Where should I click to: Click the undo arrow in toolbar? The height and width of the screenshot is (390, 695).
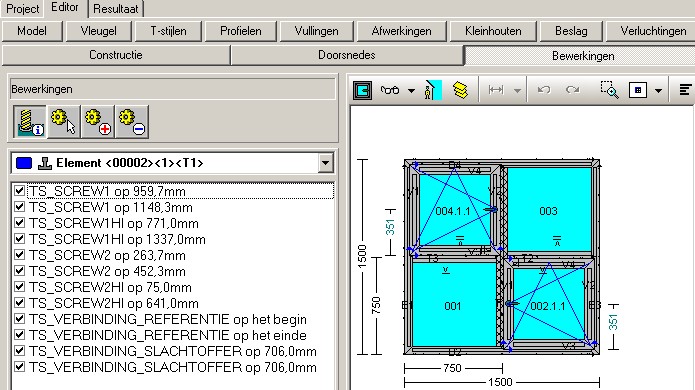click(x=543, y=90)
